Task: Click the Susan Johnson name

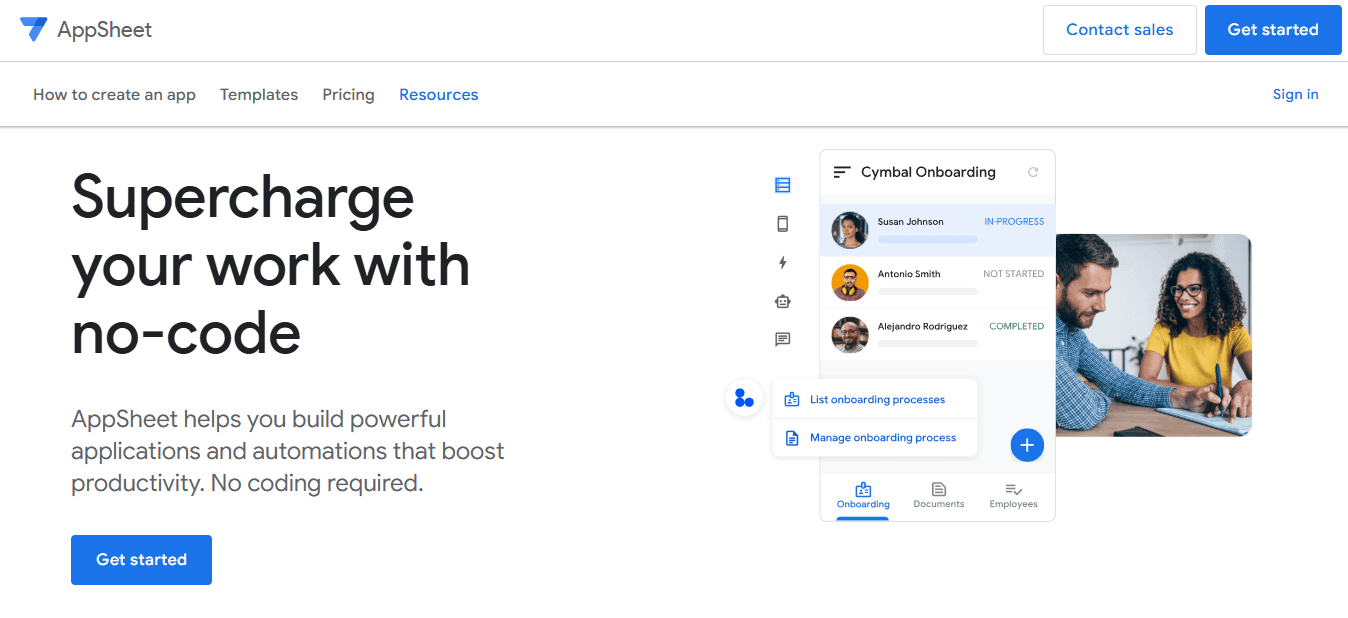Action: 910,222
